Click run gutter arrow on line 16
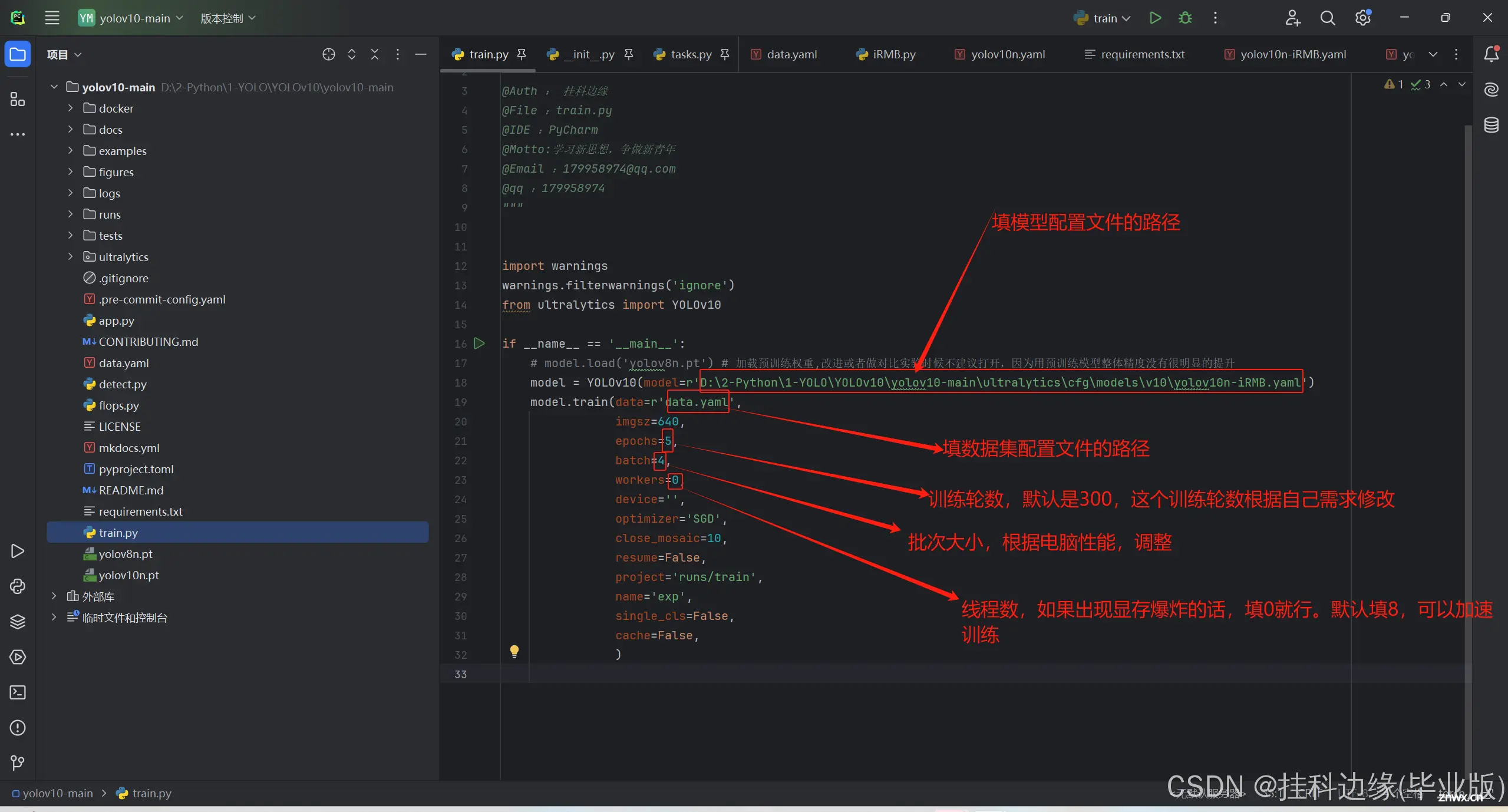1508x812 pixels. pyautogui.click(x=480, y=343)
